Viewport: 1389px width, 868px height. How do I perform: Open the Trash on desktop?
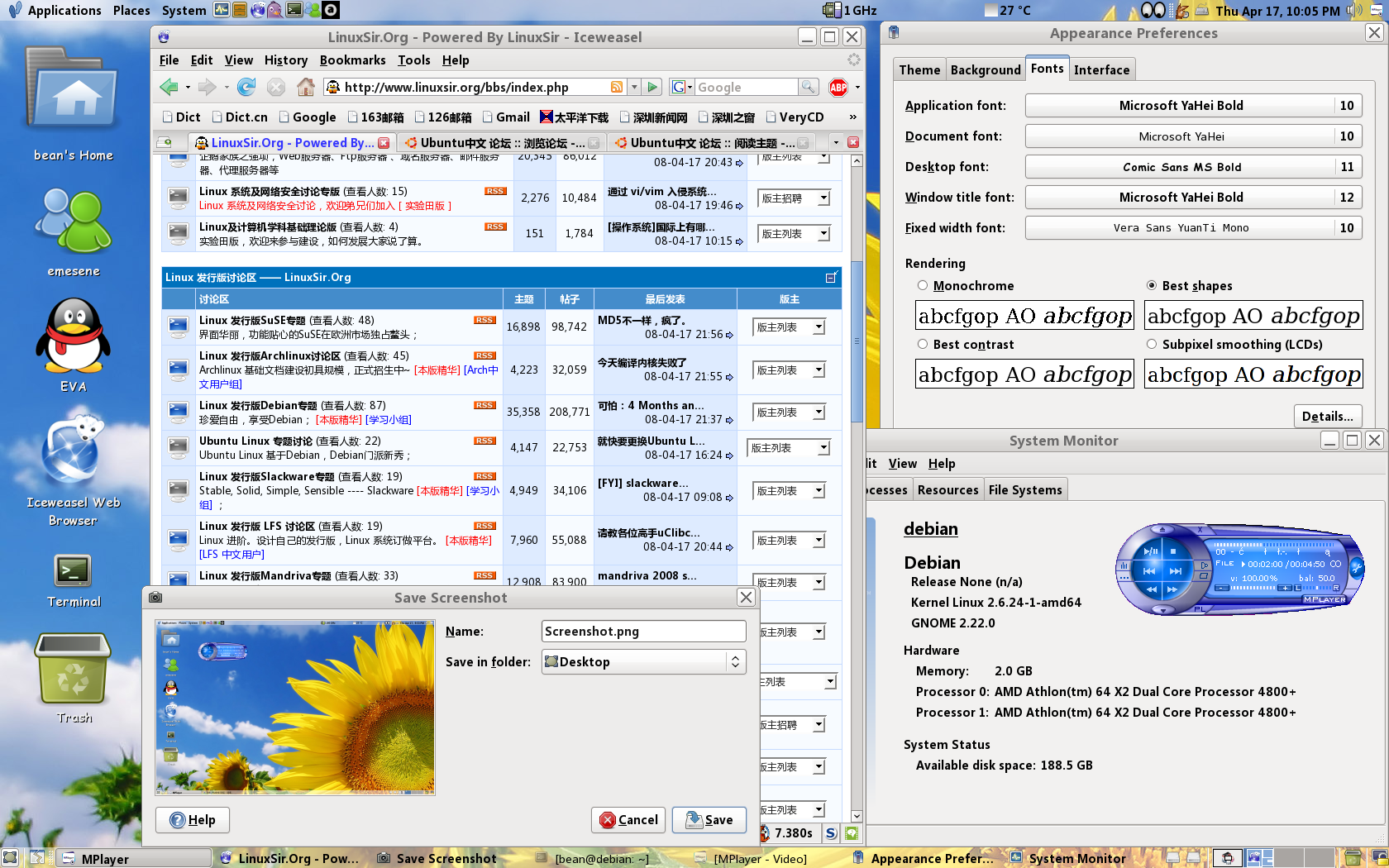click(x=74, y=678)
